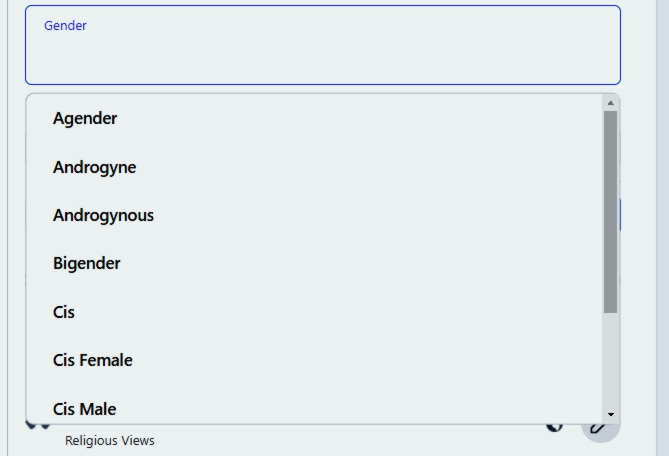Pick Androgynous in the dropdown

tap(103, 215)
